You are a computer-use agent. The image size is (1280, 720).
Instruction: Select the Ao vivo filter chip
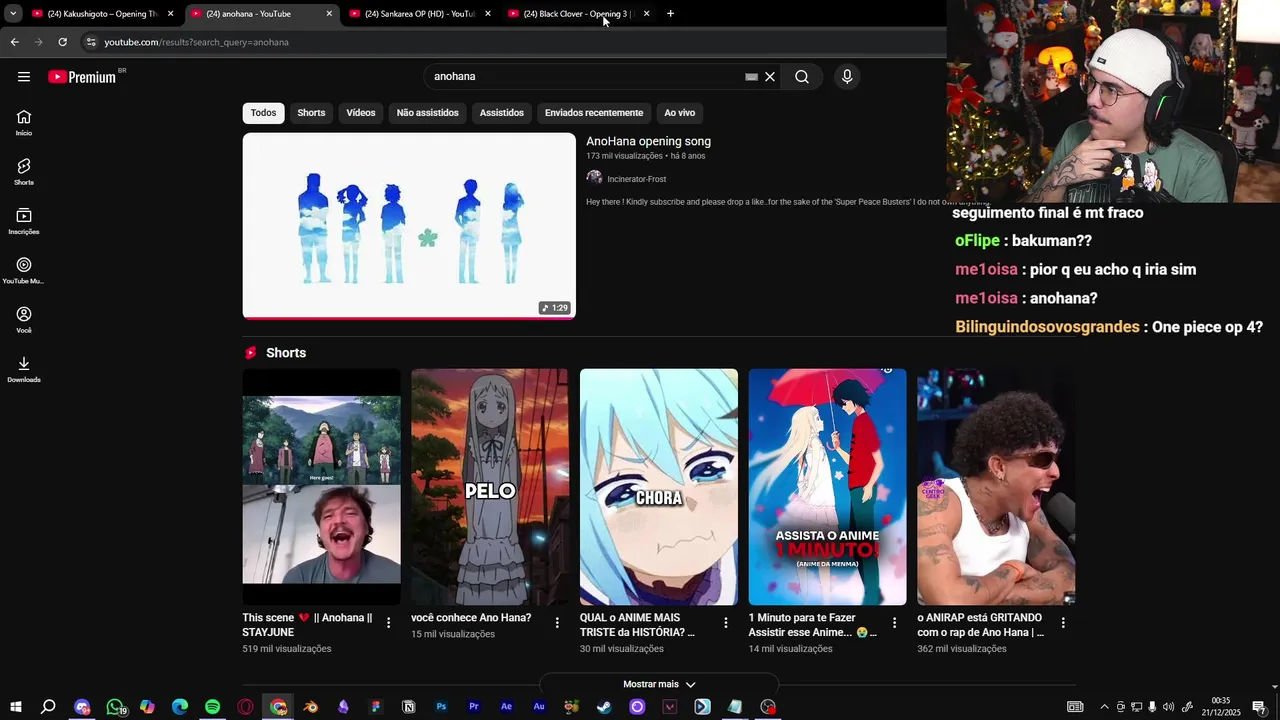click(x=680, y=113)
